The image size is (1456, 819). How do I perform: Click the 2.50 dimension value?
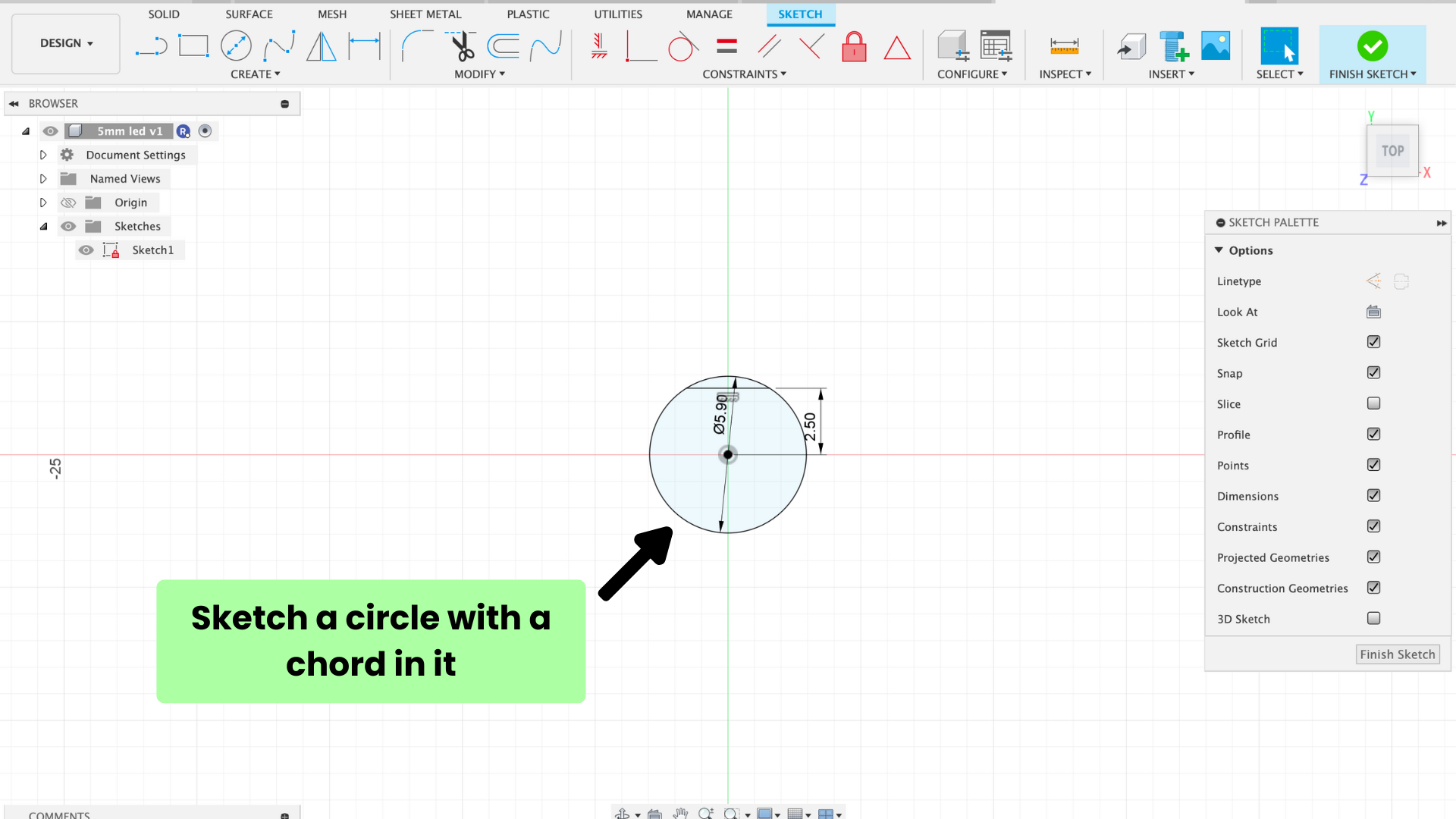coord(810,426)
